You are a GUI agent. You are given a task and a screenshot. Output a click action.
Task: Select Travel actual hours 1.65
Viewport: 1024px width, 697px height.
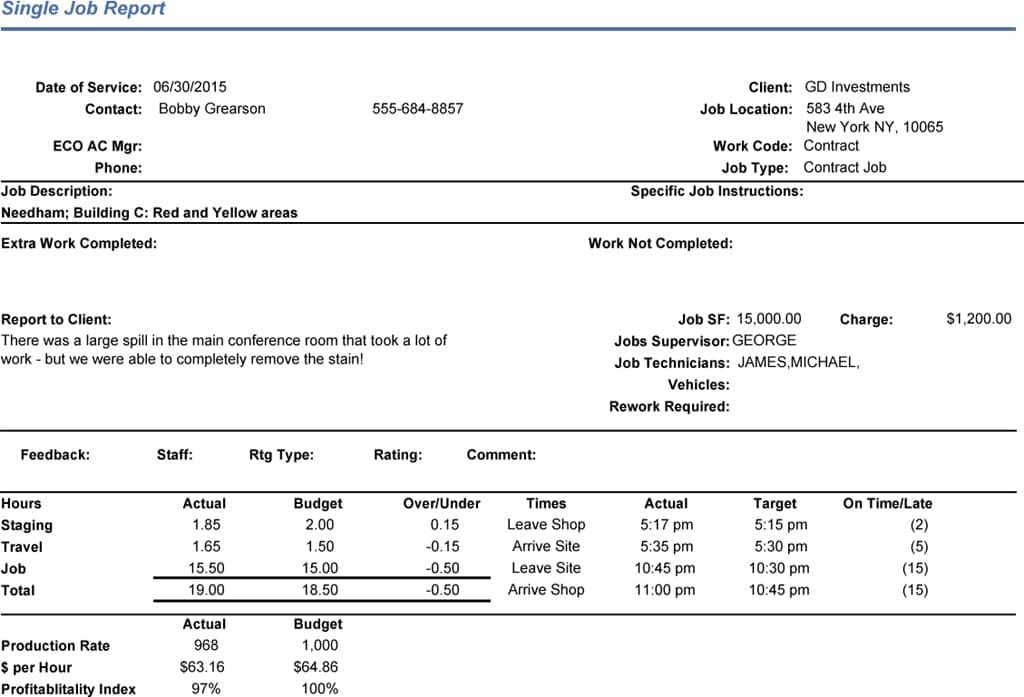206,546
